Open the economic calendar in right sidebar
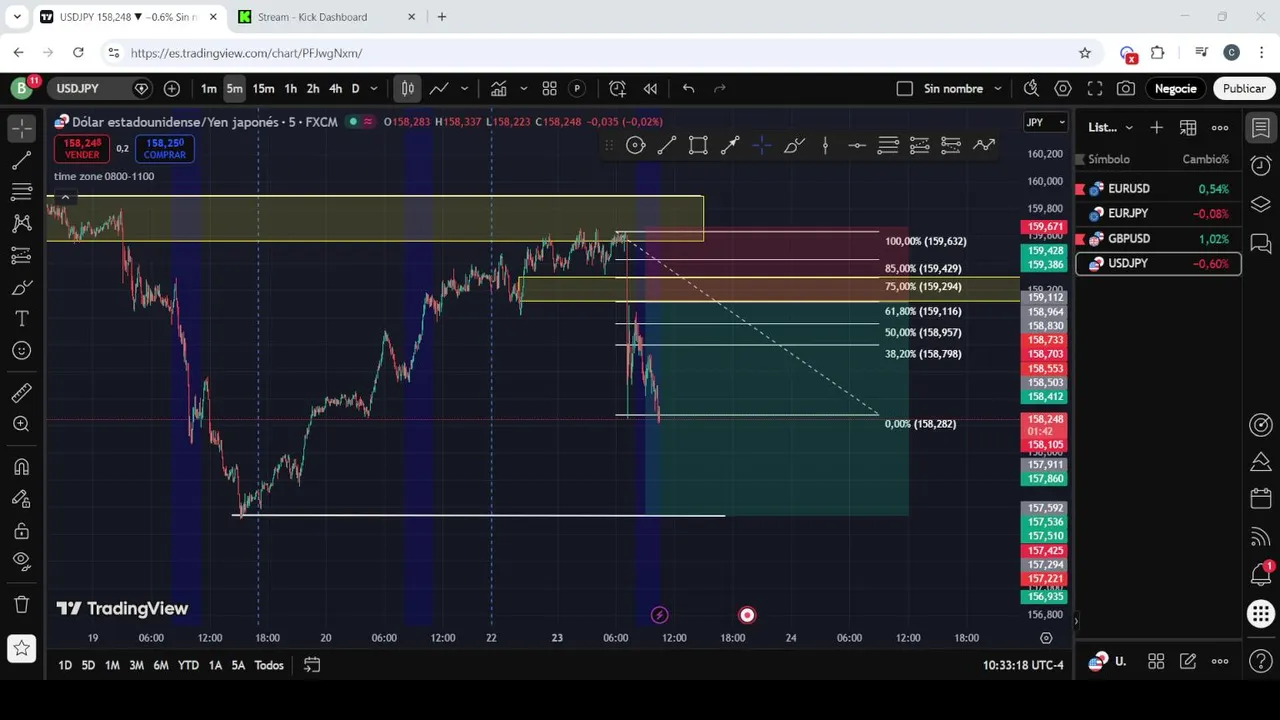This screenshot has width=1280, height=720. (x=1261, y=499)
